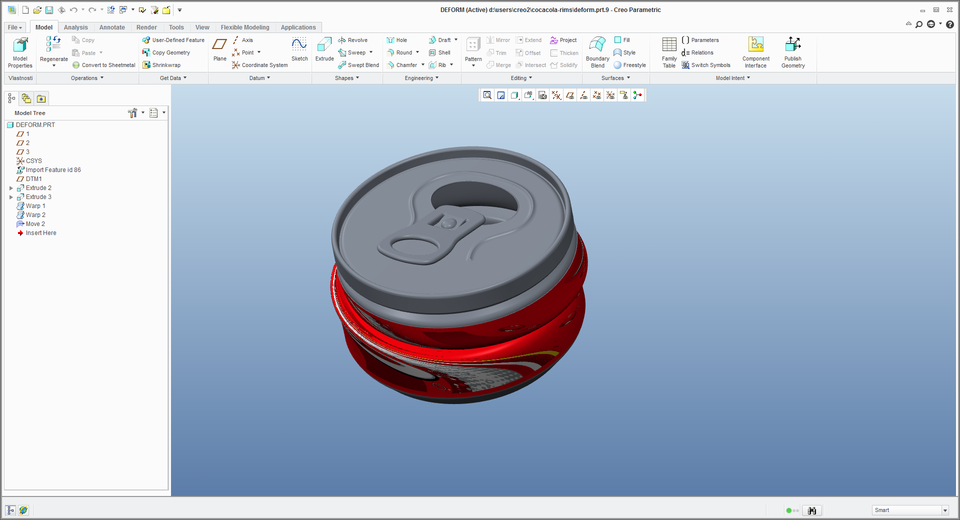
Task: Open the View Manager icon
Action: click(x=542, y=95)
